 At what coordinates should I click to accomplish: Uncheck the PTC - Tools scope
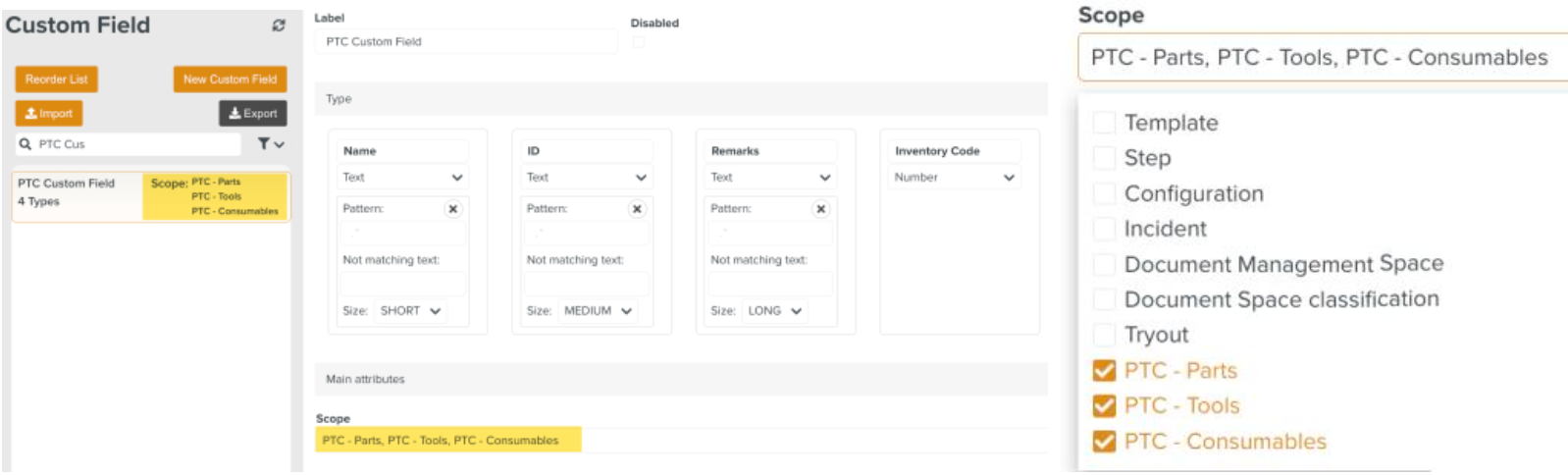tap(1104, 406)
